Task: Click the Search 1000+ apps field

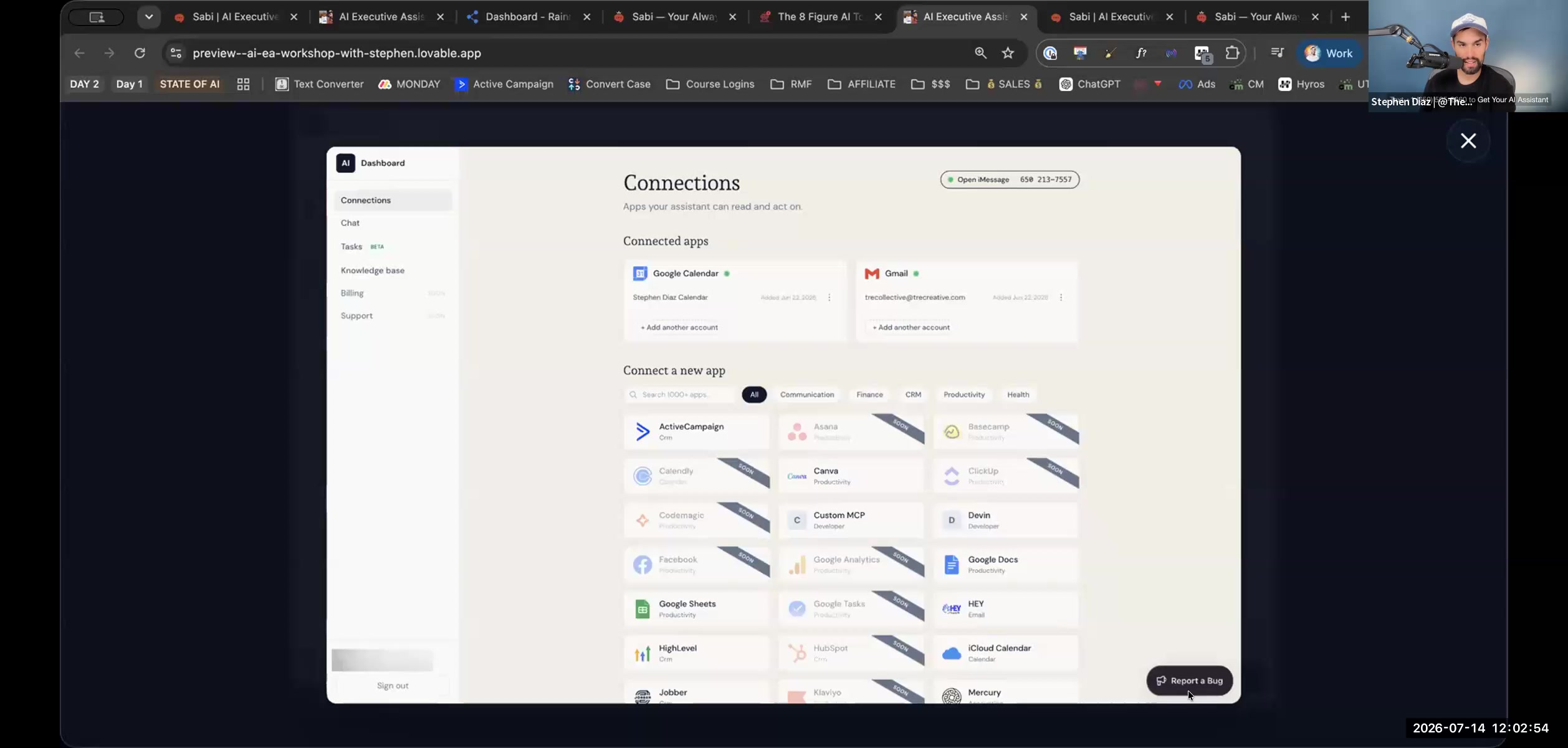Action: point(679,395)
